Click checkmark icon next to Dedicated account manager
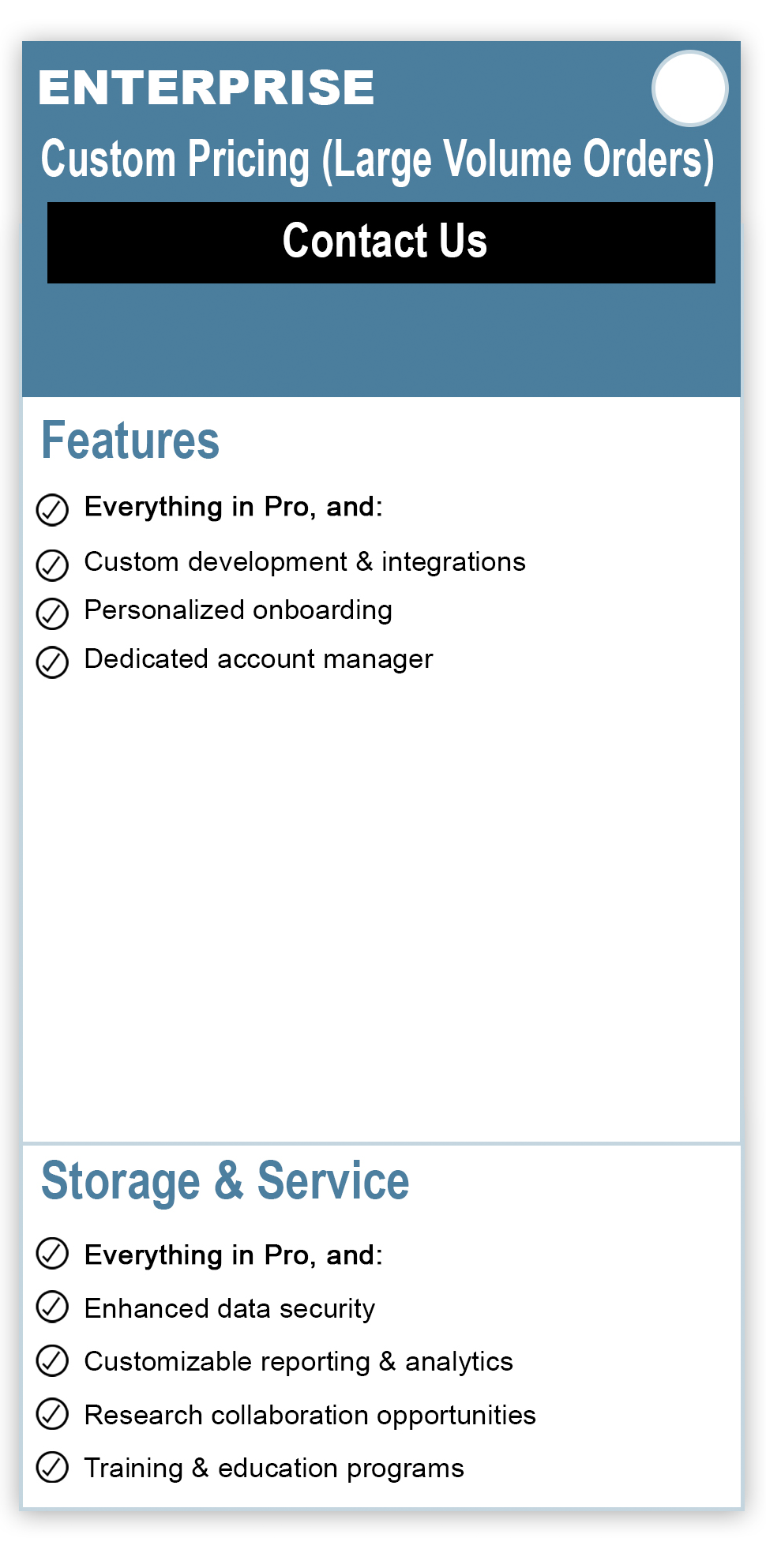This screenshot has height=1568, width=766. pyautogui.click(x=53, y=662)
